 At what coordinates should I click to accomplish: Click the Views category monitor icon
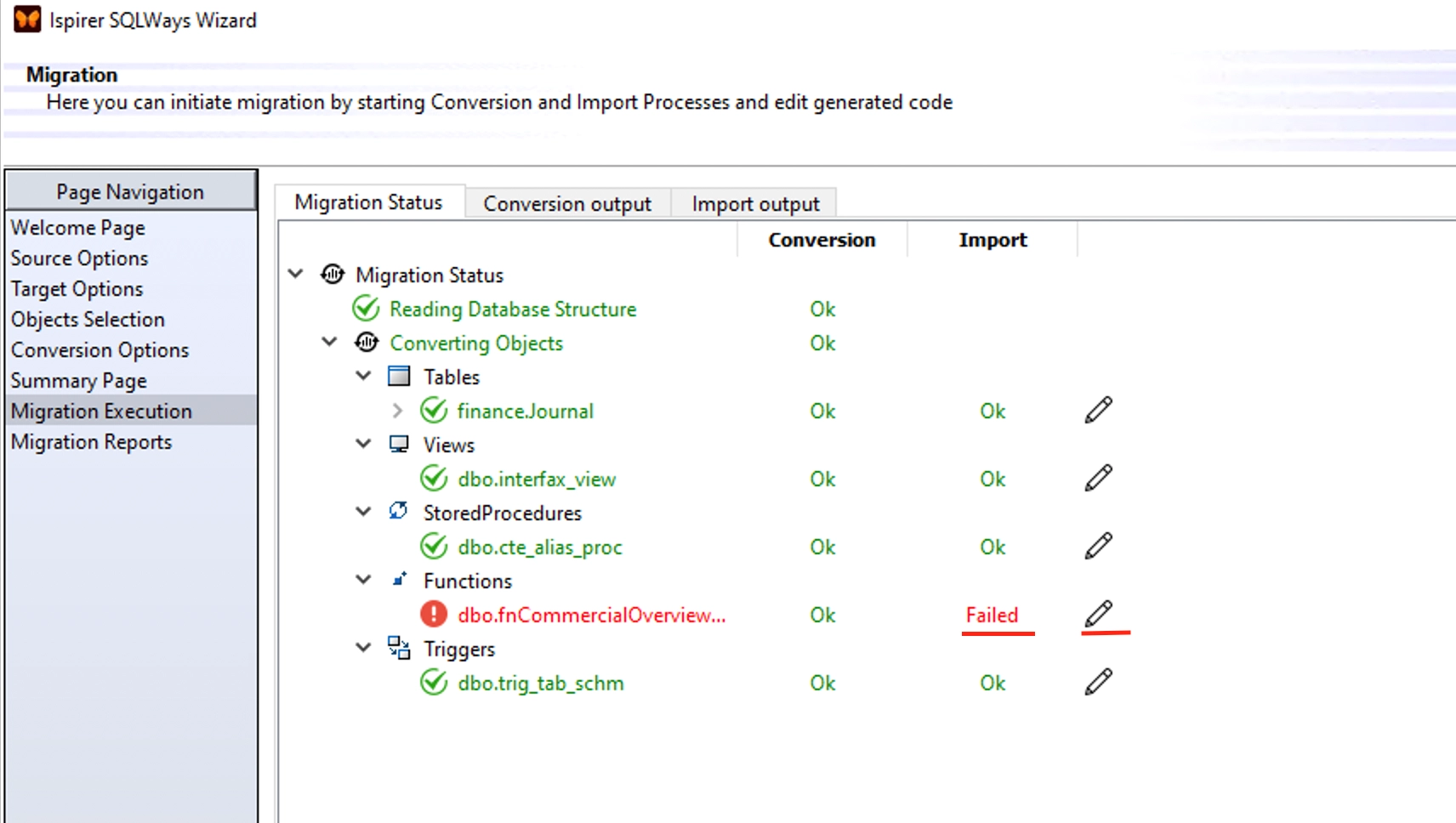tap(399, 444)
